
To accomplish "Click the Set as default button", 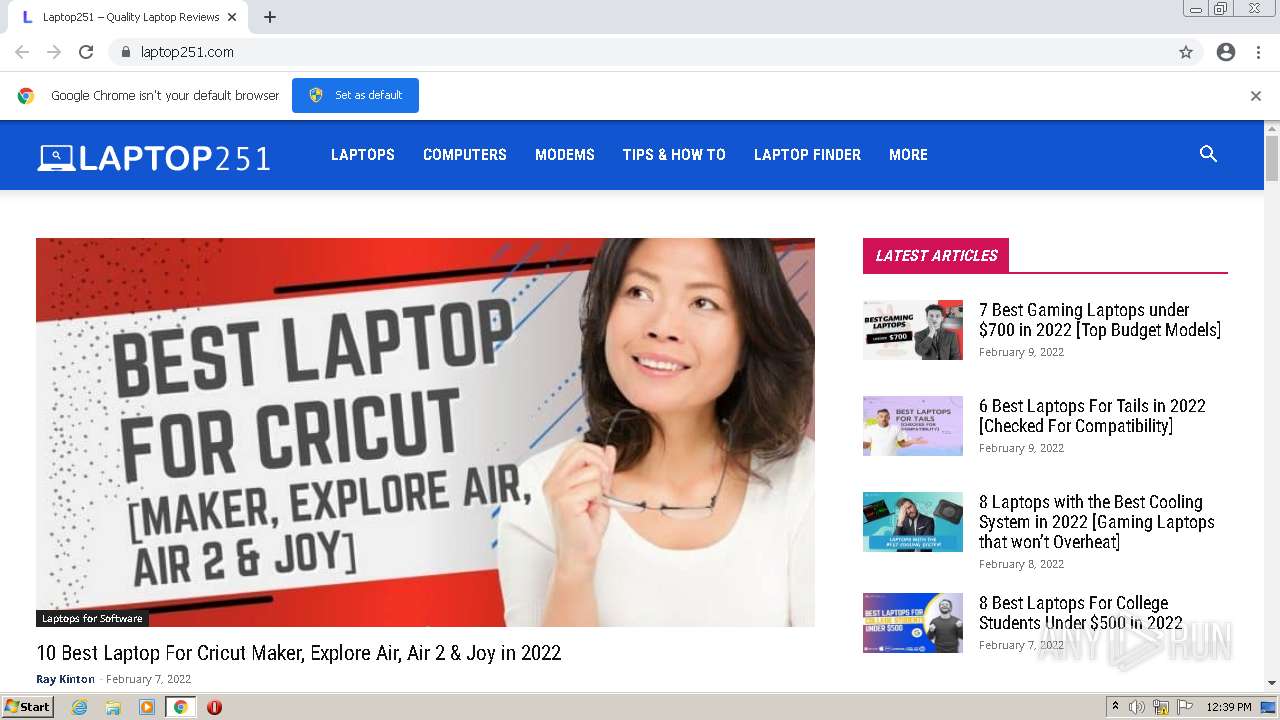I will 355,95.
